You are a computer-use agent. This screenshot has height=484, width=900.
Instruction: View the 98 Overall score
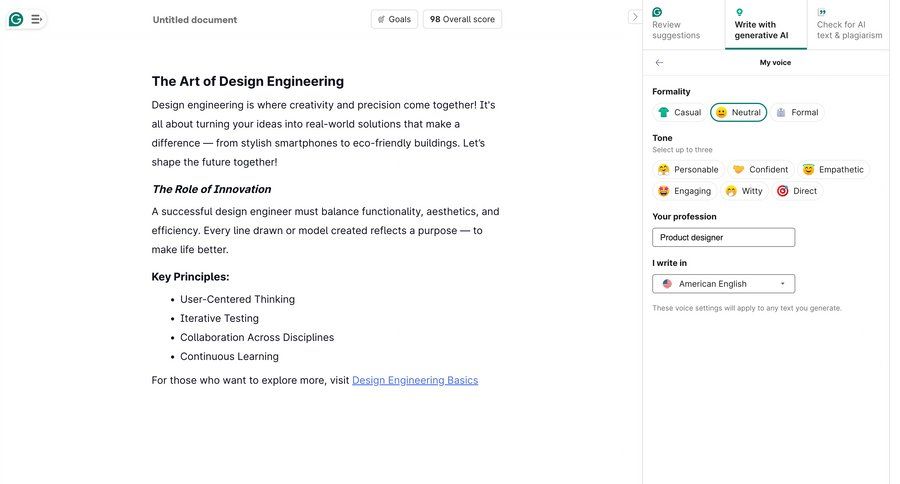point(462,19)
